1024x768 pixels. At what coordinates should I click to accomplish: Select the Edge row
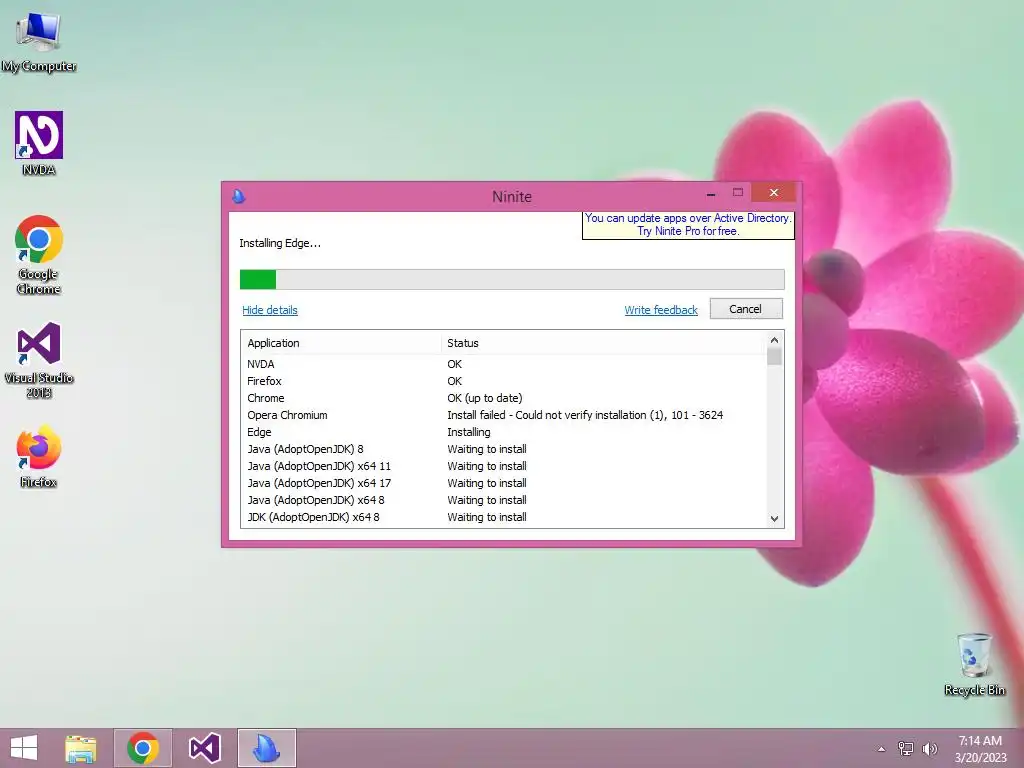tap(504, 432)
